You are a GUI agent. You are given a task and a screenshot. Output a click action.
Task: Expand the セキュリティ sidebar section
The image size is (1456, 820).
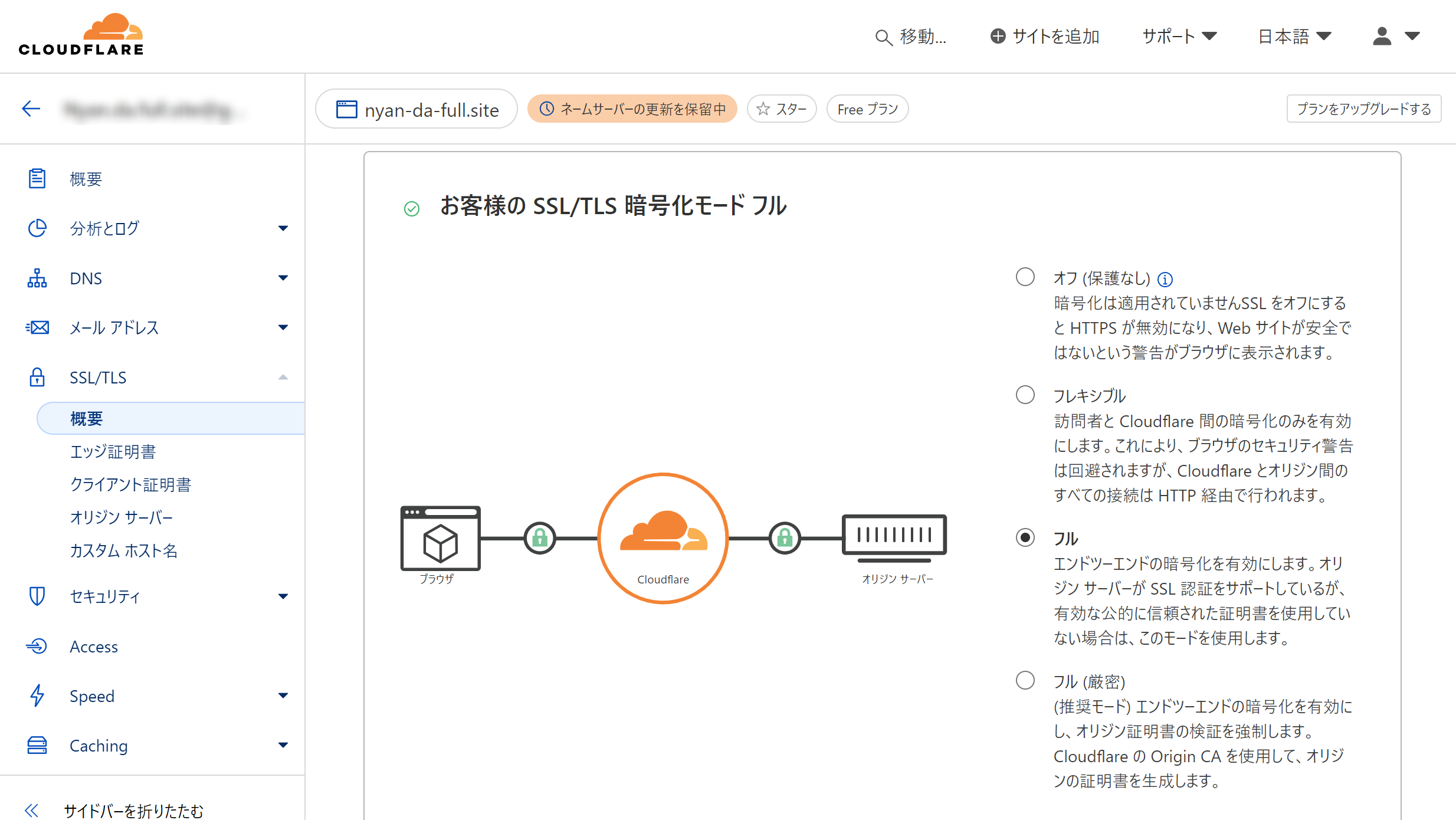point(283,596)
